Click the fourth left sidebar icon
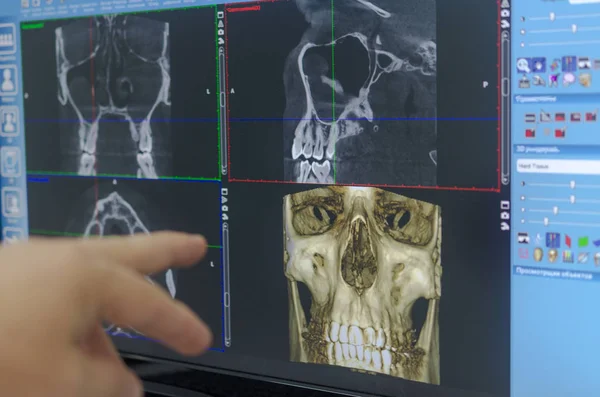This screenshot has height=397, width=600. click(x=11, y=162)
